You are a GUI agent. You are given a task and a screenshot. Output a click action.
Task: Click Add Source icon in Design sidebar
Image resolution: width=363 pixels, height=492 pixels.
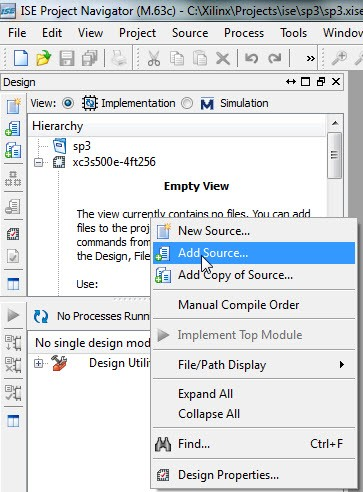(x=13, y=129)
